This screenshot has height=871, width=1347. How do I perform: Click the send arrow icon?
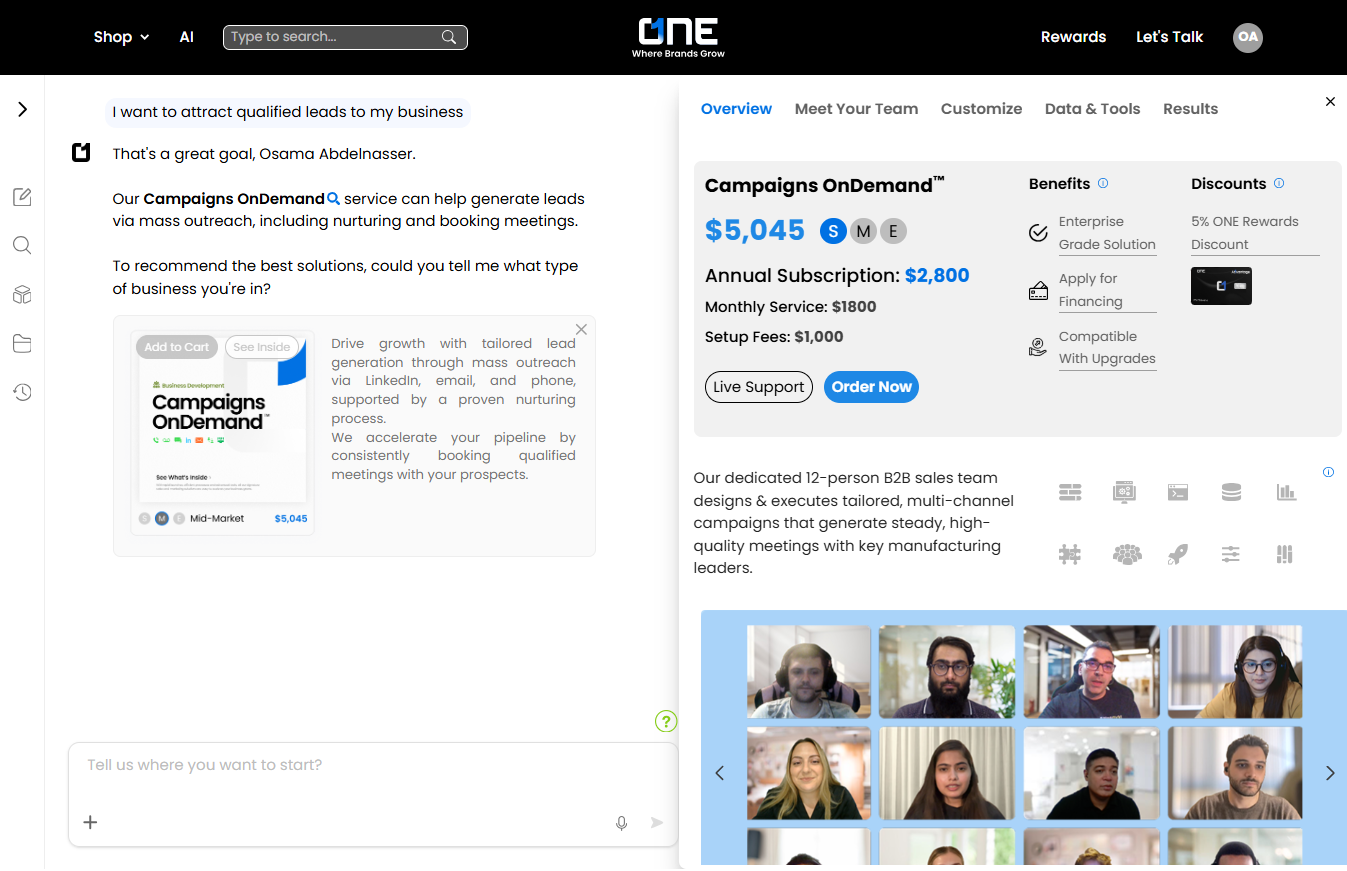click(x=657, y=823)
